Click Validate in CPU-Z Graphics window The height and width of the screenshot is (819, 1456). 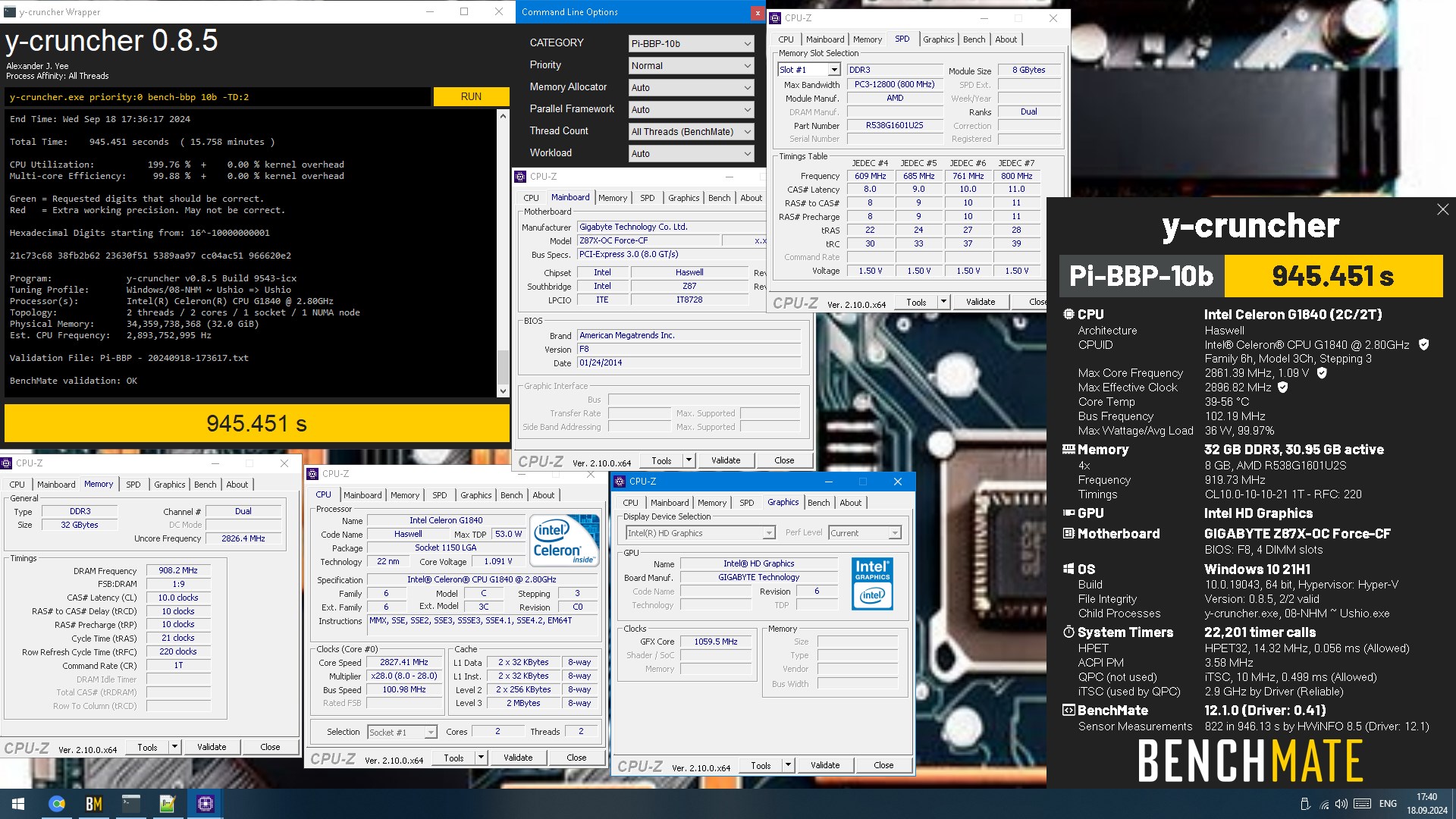click(x=824, y=765)
